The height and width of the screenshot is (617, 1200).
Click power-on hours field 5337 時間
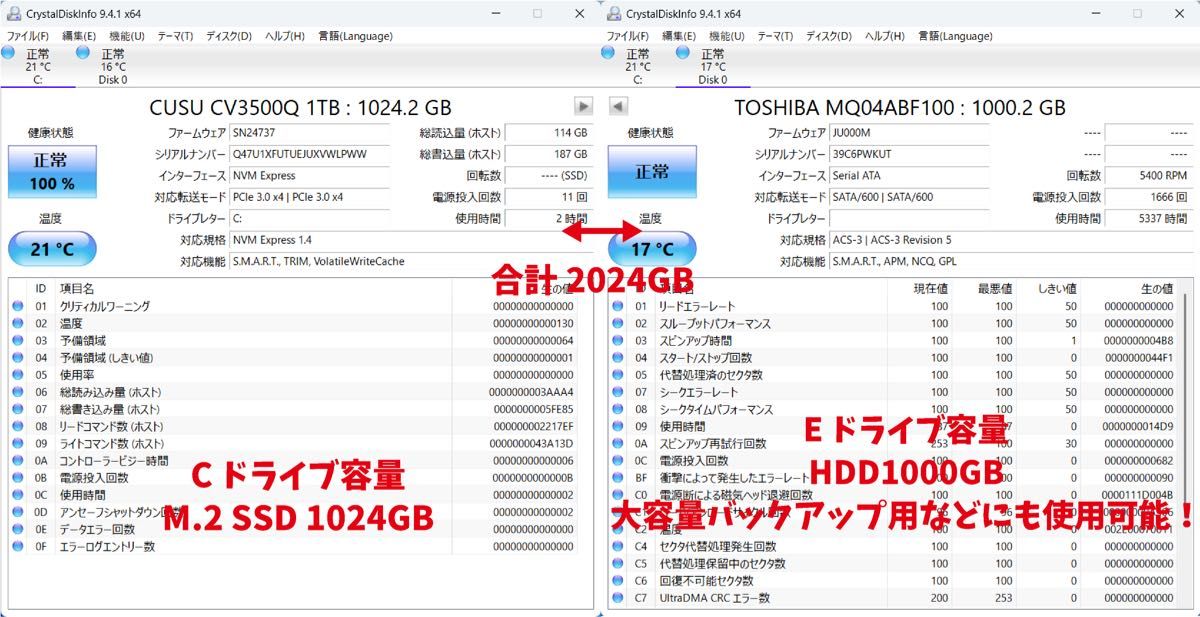tap(1148, 218)
